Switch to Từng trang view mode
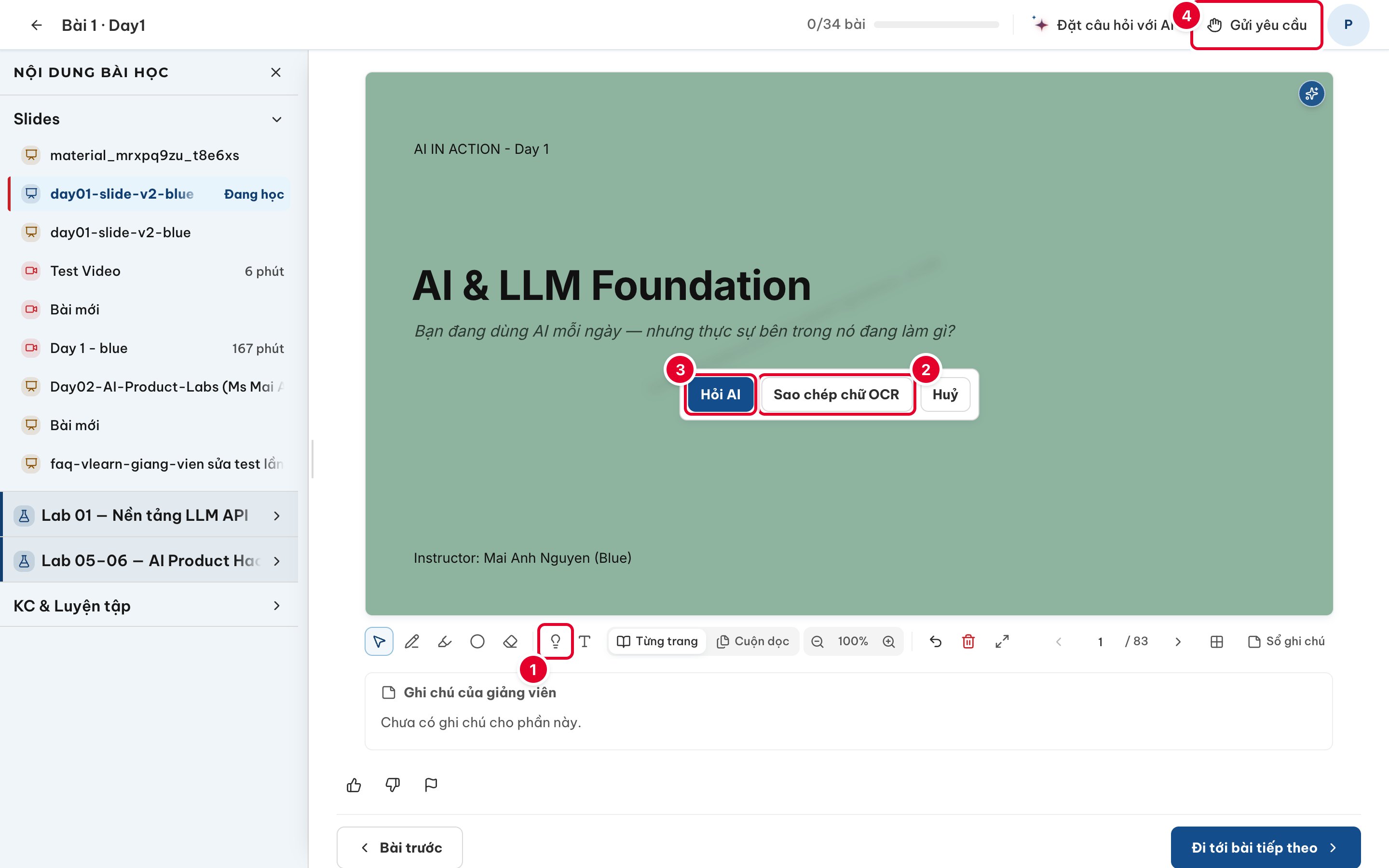This screenshot has height=868, width=1389. tap(657, 641)
